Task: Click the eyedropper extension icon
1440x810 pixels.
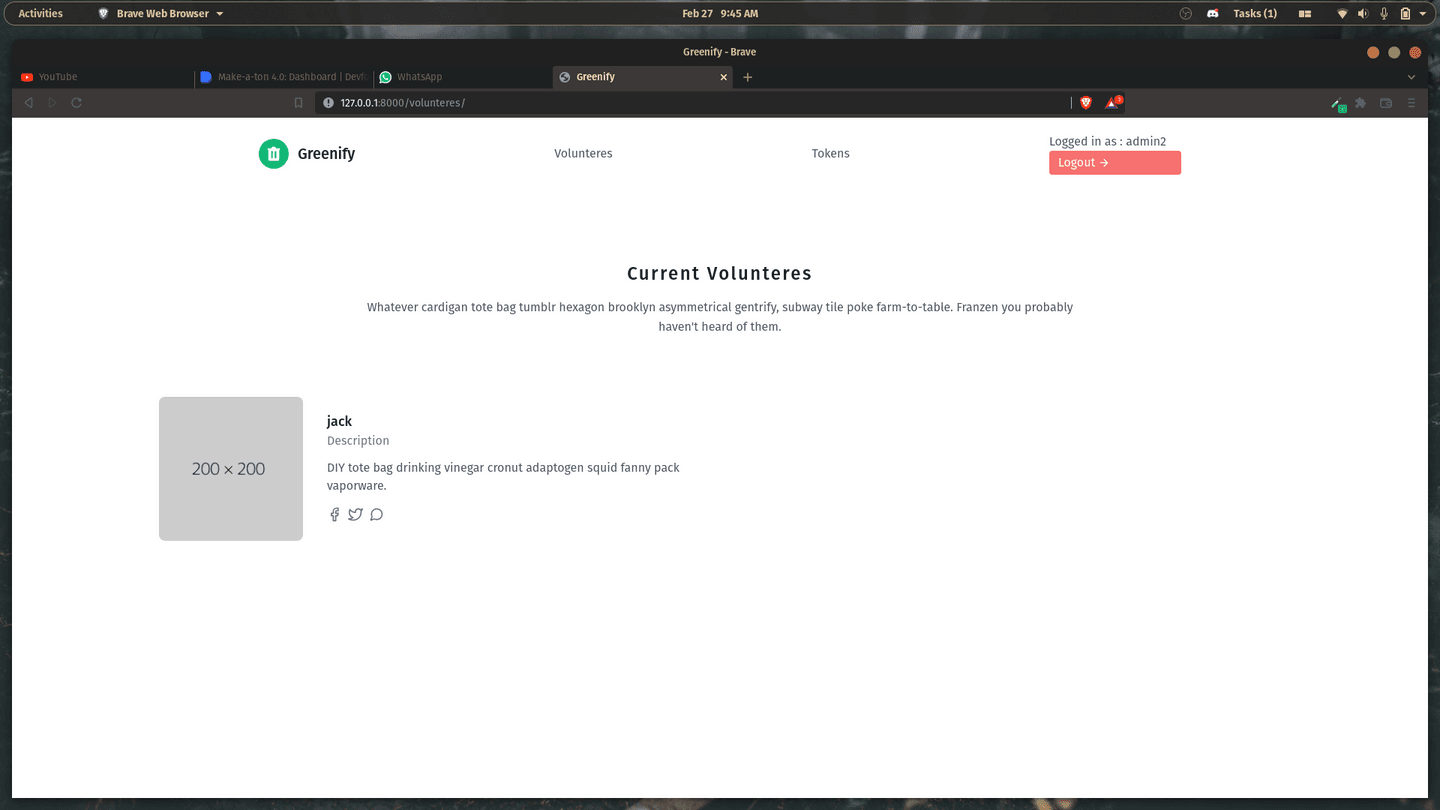Action: [1338, 104]
